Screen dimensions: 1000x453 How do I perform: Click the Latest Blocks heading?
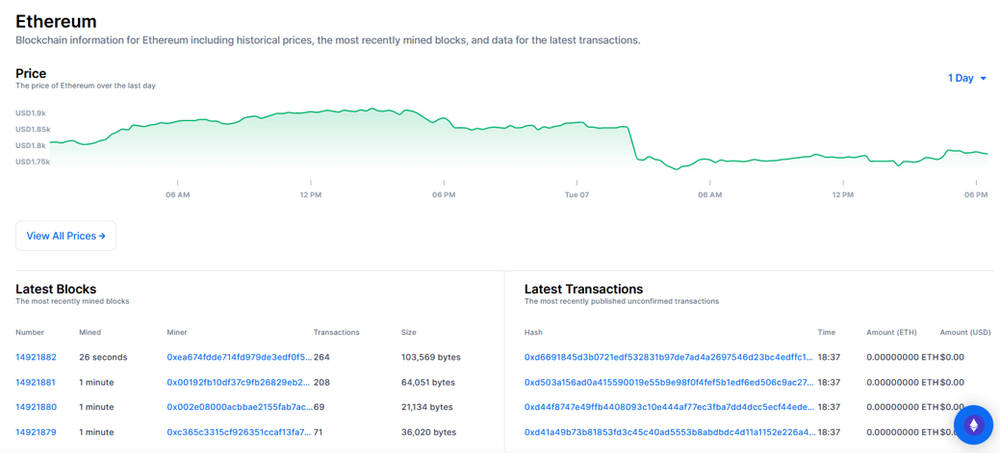click(x=56, y=289)
